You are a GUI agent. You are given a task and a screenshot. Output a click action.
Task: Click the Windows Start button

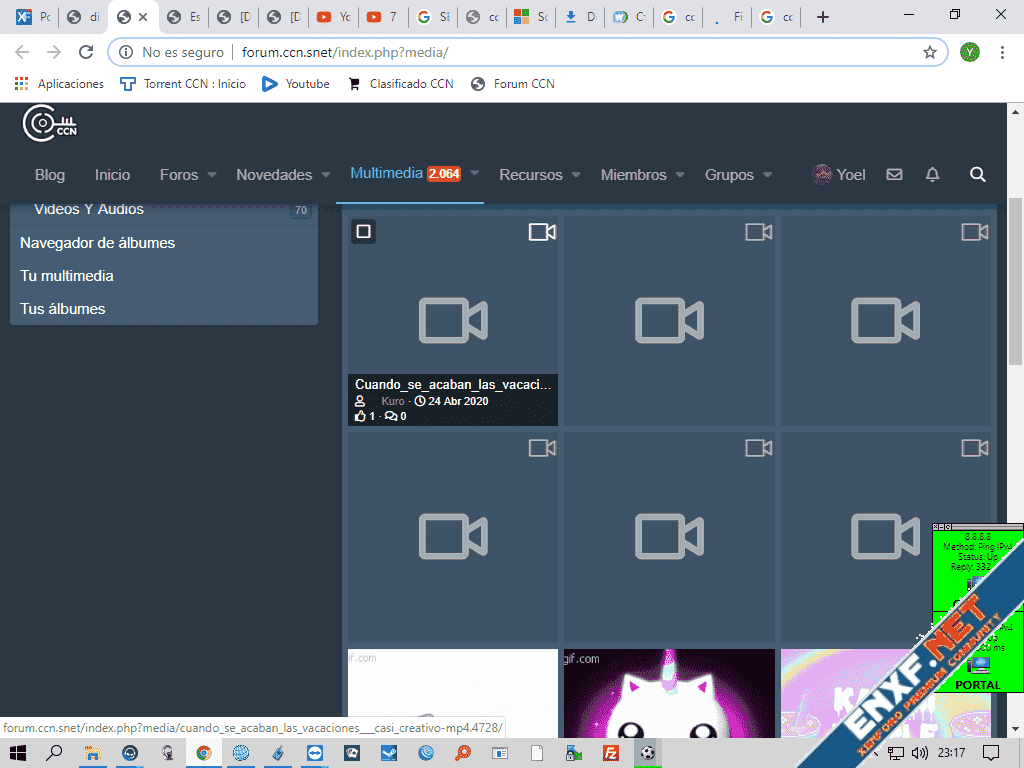[x=18, y=752]
